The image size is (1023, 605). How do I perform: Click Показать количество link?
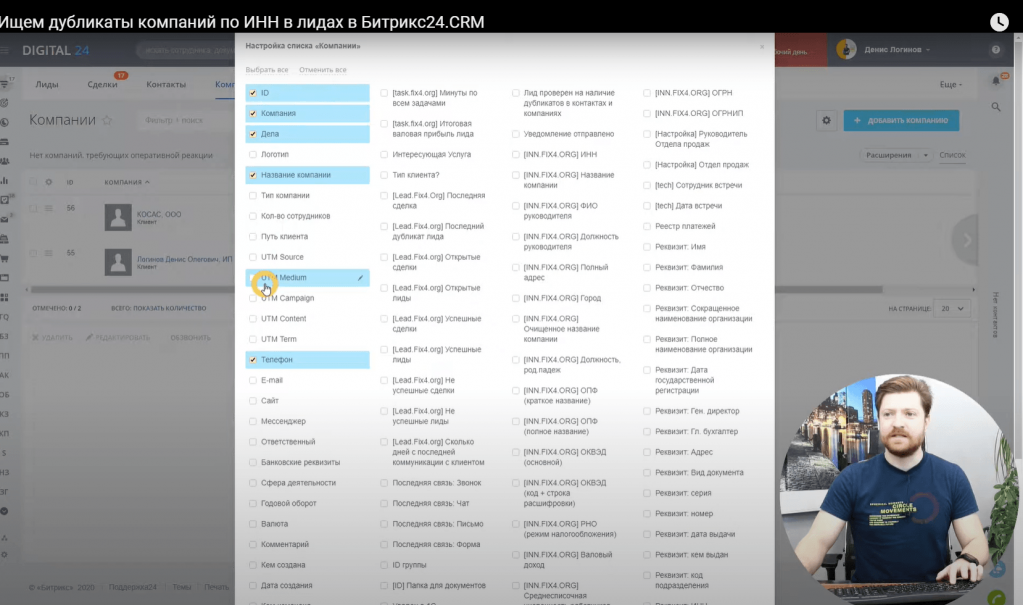170,308
